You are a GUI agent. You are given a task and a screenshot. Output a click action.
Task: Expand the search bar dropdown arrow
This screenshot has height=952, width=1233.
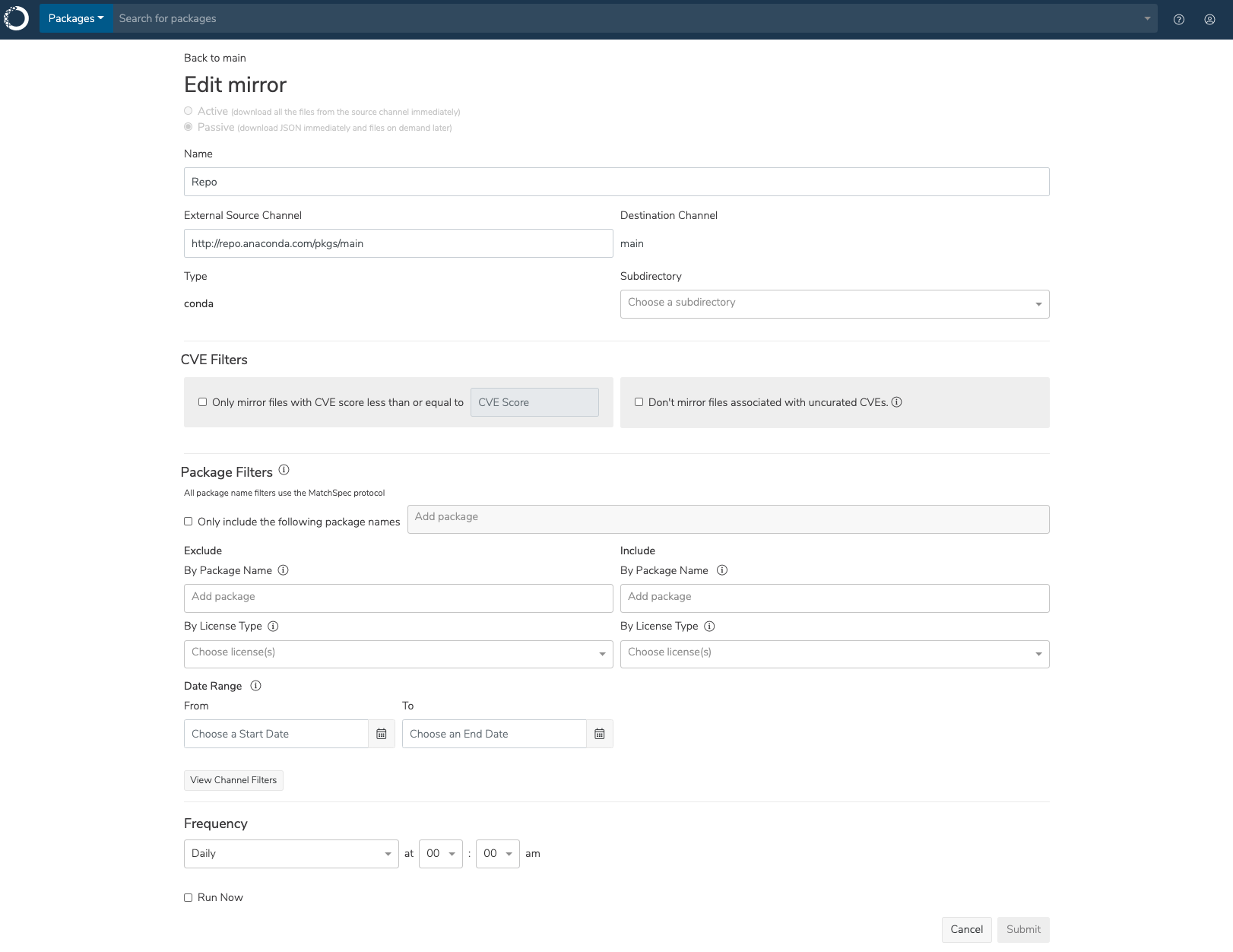pos(1147,18)
